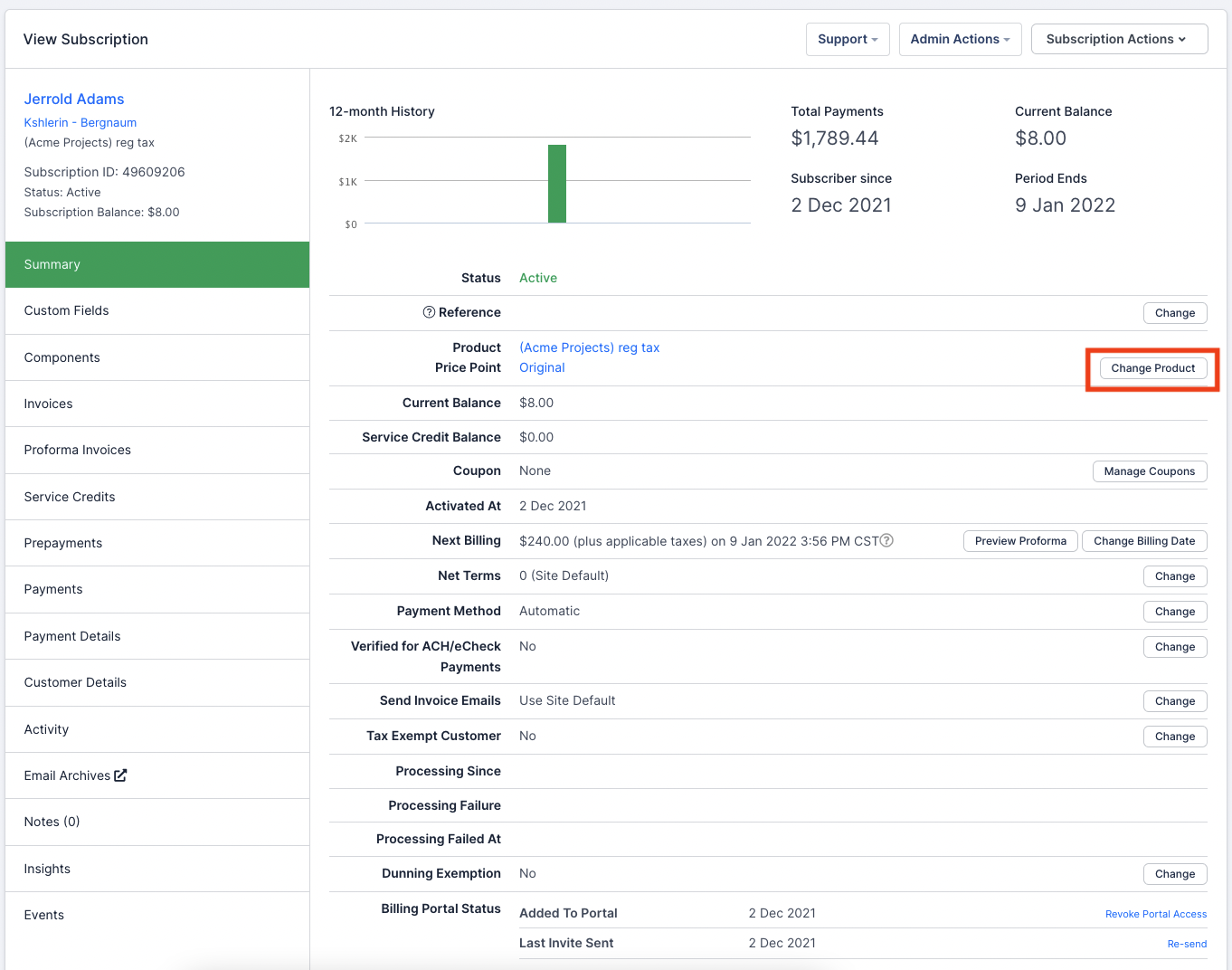
Task: Select the Summary sidebar tab
Action: point(157,264)
